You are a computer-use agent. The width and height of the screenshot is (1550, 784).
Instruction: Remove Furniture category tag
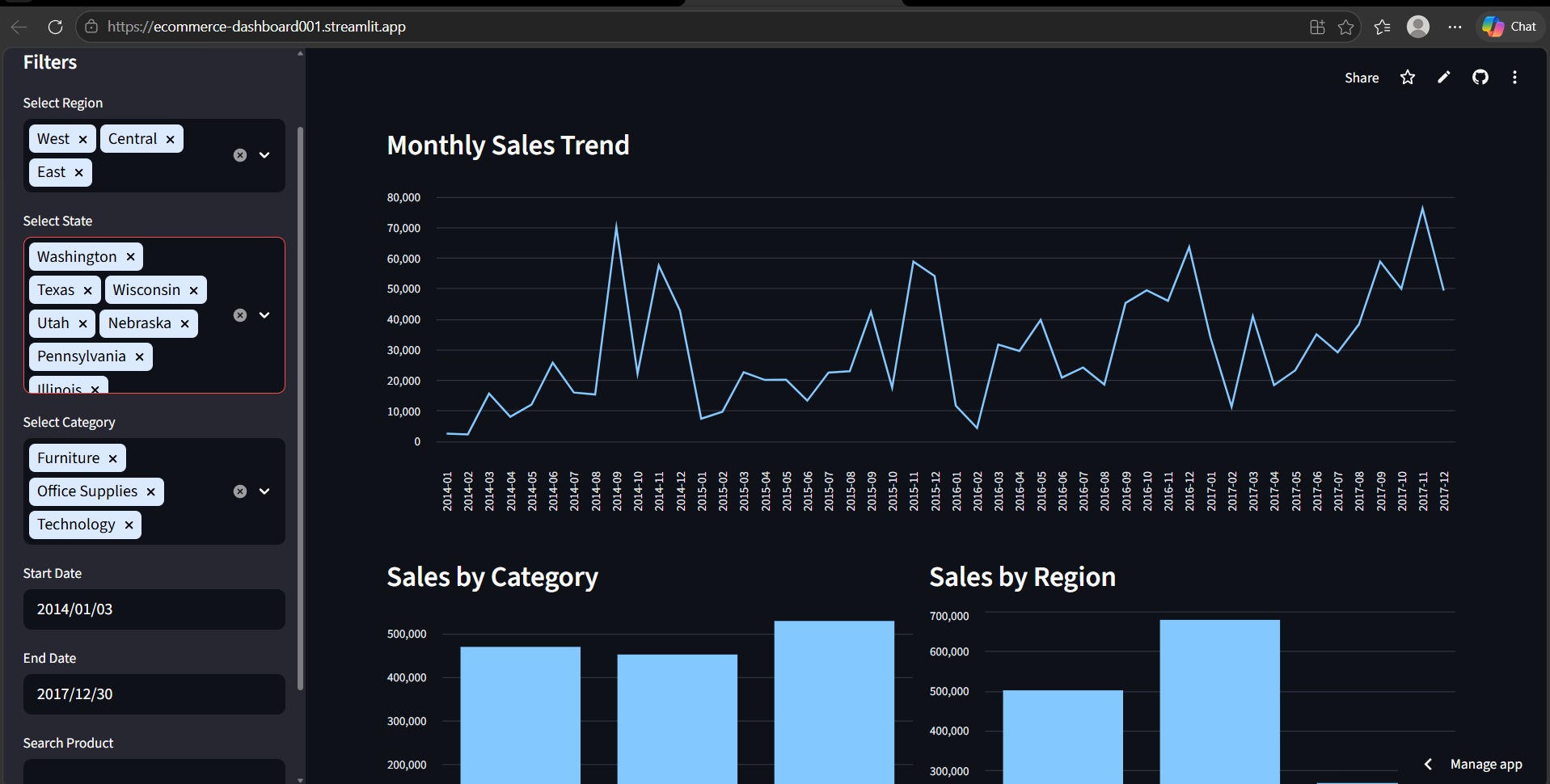point(112,458)
